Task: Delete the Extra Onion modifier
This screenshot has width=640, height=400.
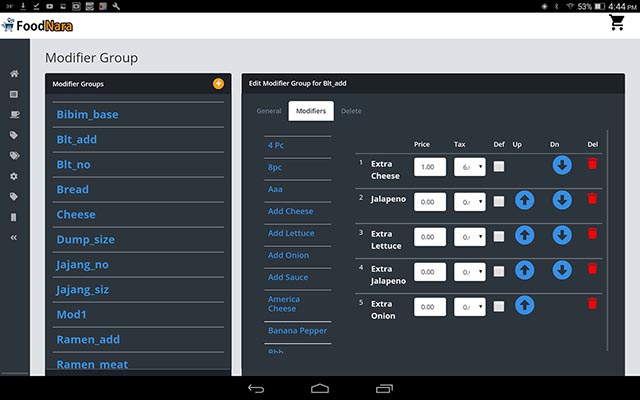Action: [592, 304]
